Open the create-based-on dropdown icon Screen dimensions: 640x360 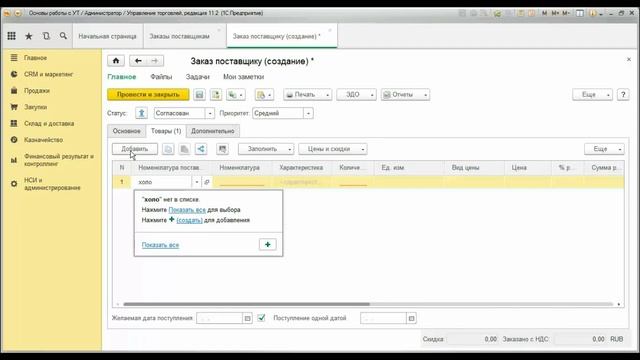[236, 95]
